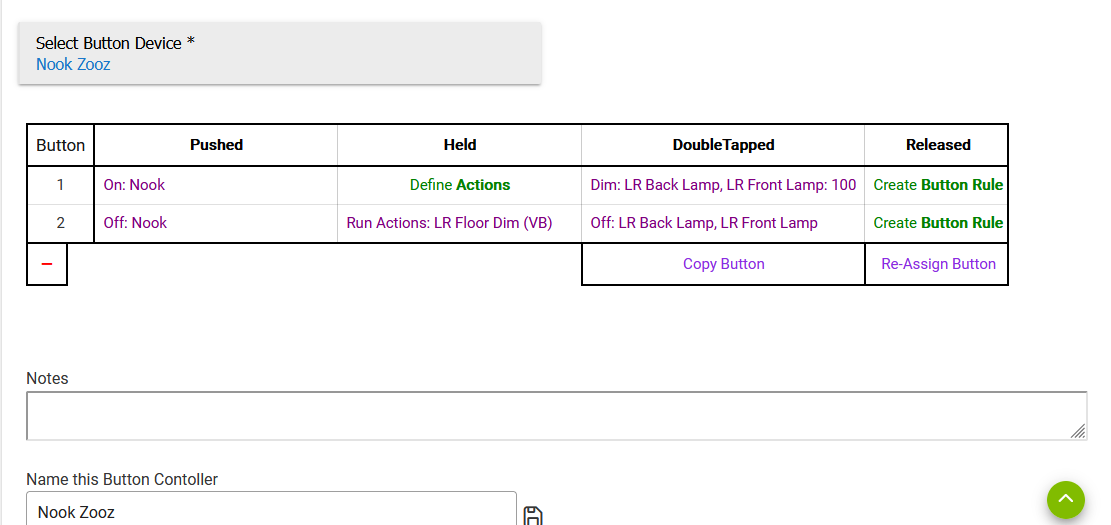Click the save floppy disk icon
This screenshot has width=1111, height=525.
coord(533,516)
